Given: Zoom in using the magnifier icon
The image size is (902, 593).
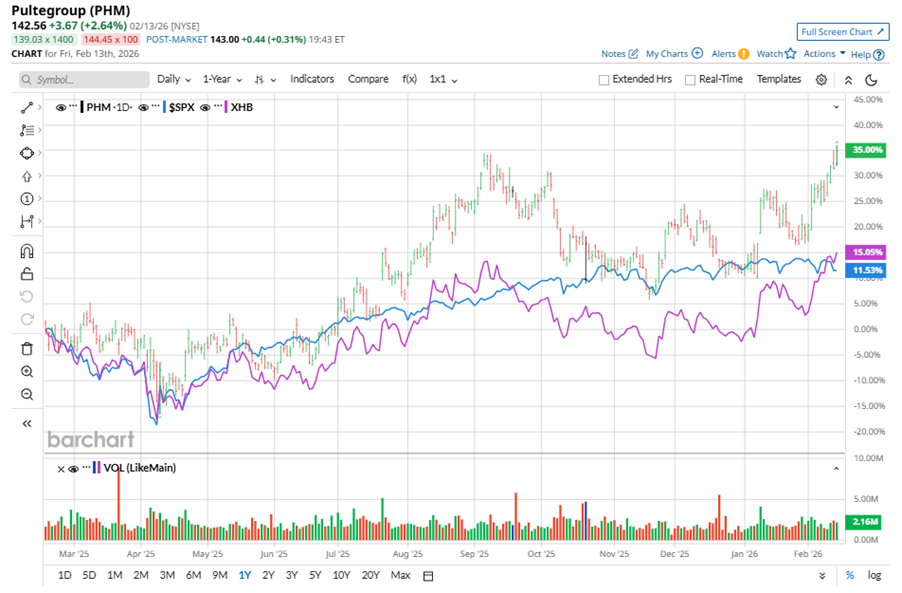Looking at the screenshot, I should [x=27, y=371].
